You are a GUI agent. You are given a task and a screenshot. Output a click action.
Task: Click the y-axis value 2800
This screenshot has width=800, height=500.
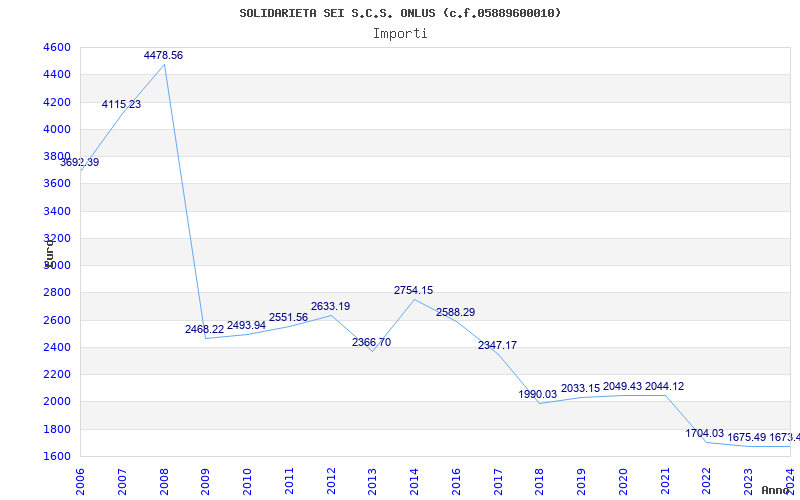[57, 293]
